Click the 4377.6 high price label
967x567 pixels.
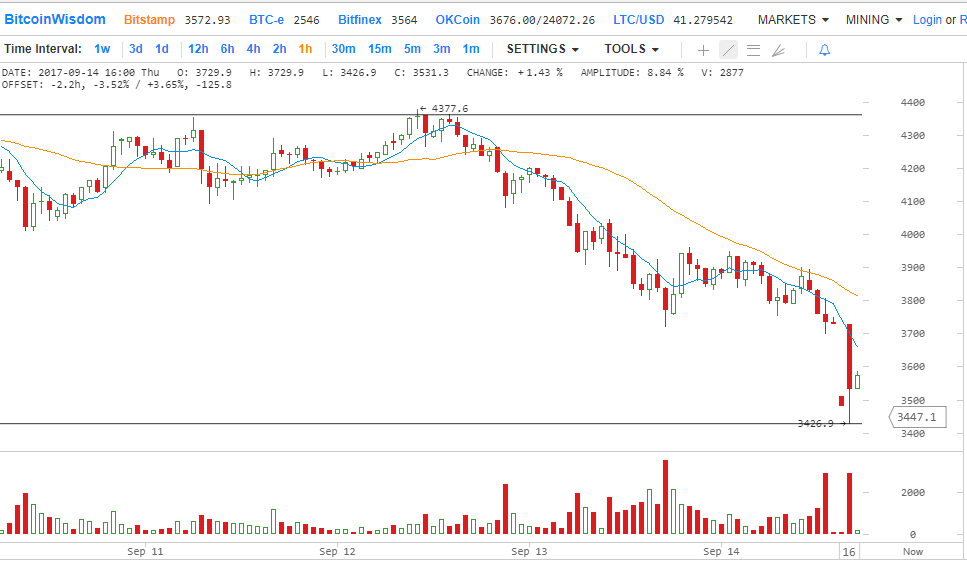(x=445, y=108)
